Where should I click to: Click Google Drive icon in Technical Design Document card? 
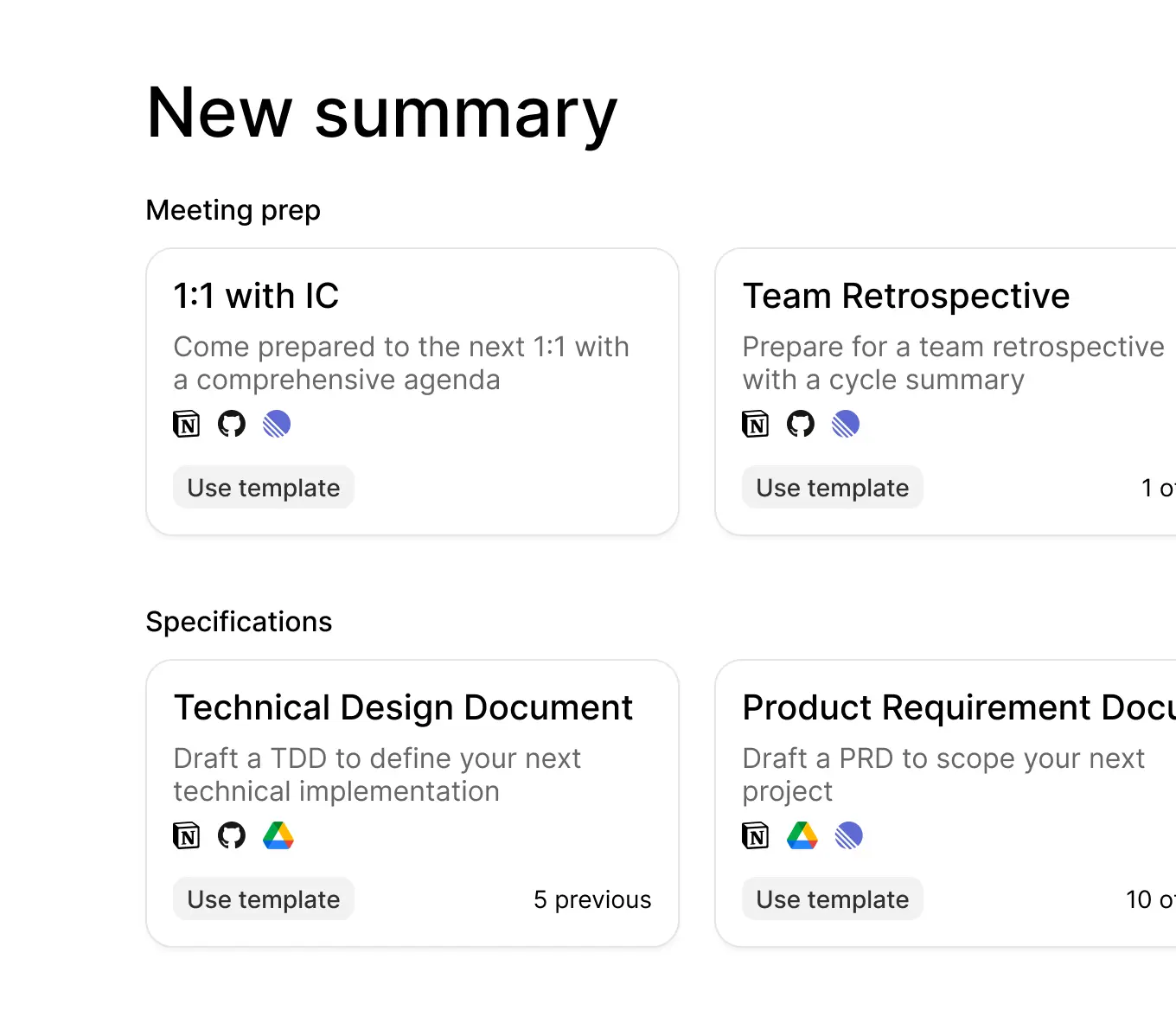tap(278, 835)
